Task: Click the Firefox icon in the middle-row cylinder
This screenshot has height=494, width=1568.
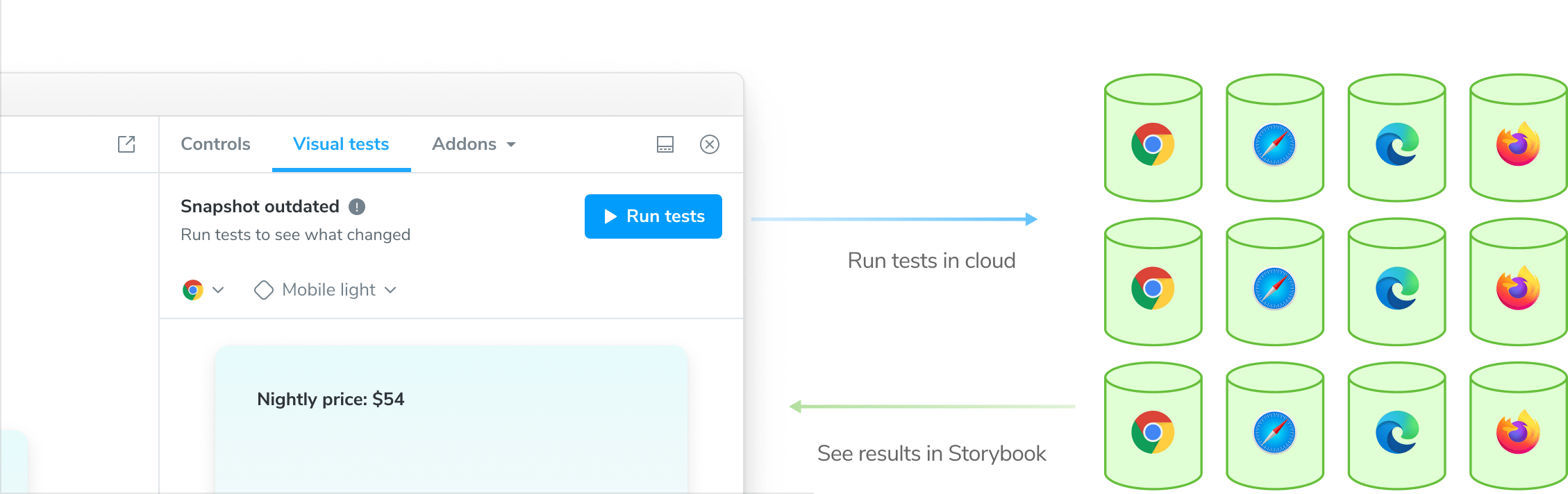Action: 1518,288
